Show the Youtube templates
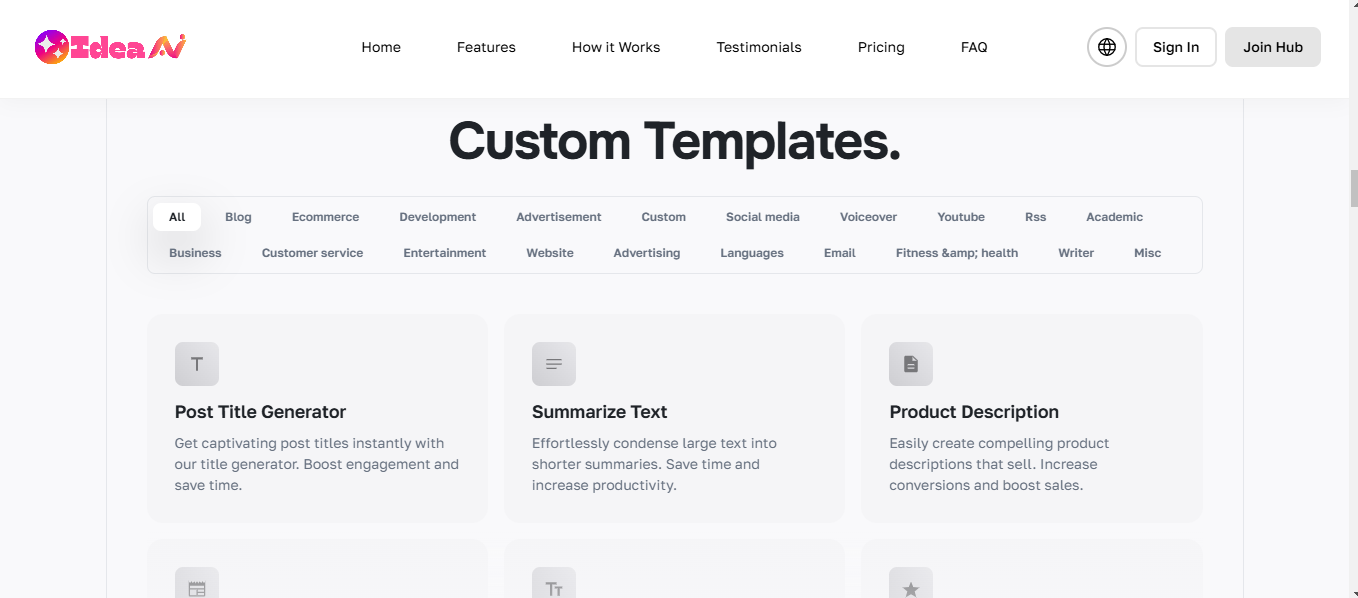This screenshot has width=1358, height=598. tap(961, 217)
